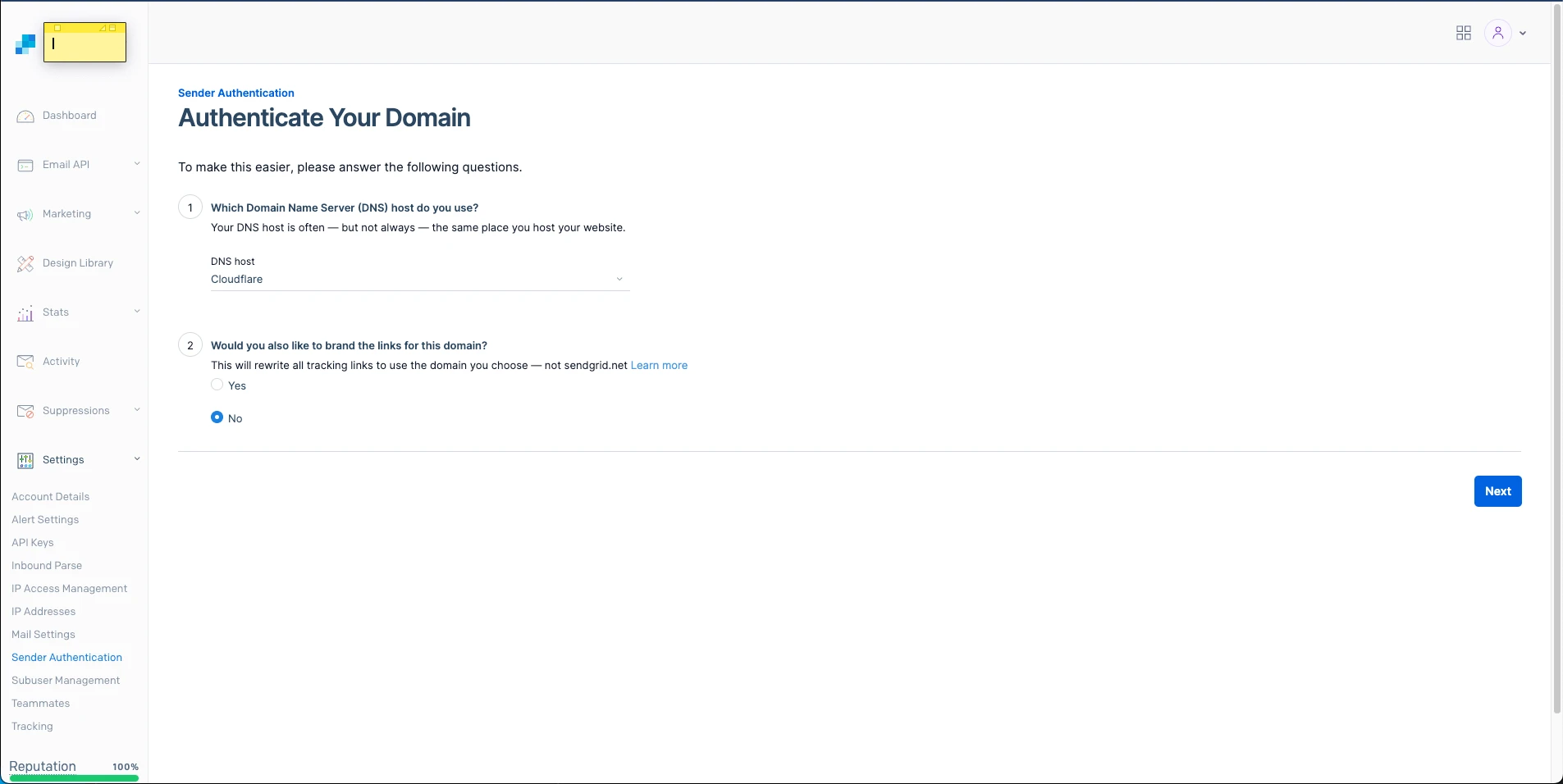Collapse the Settings sidebar section
Image resolution: width=1563 pixels, height=784 pixels.
pyautogui.click(x=136, y=459)
